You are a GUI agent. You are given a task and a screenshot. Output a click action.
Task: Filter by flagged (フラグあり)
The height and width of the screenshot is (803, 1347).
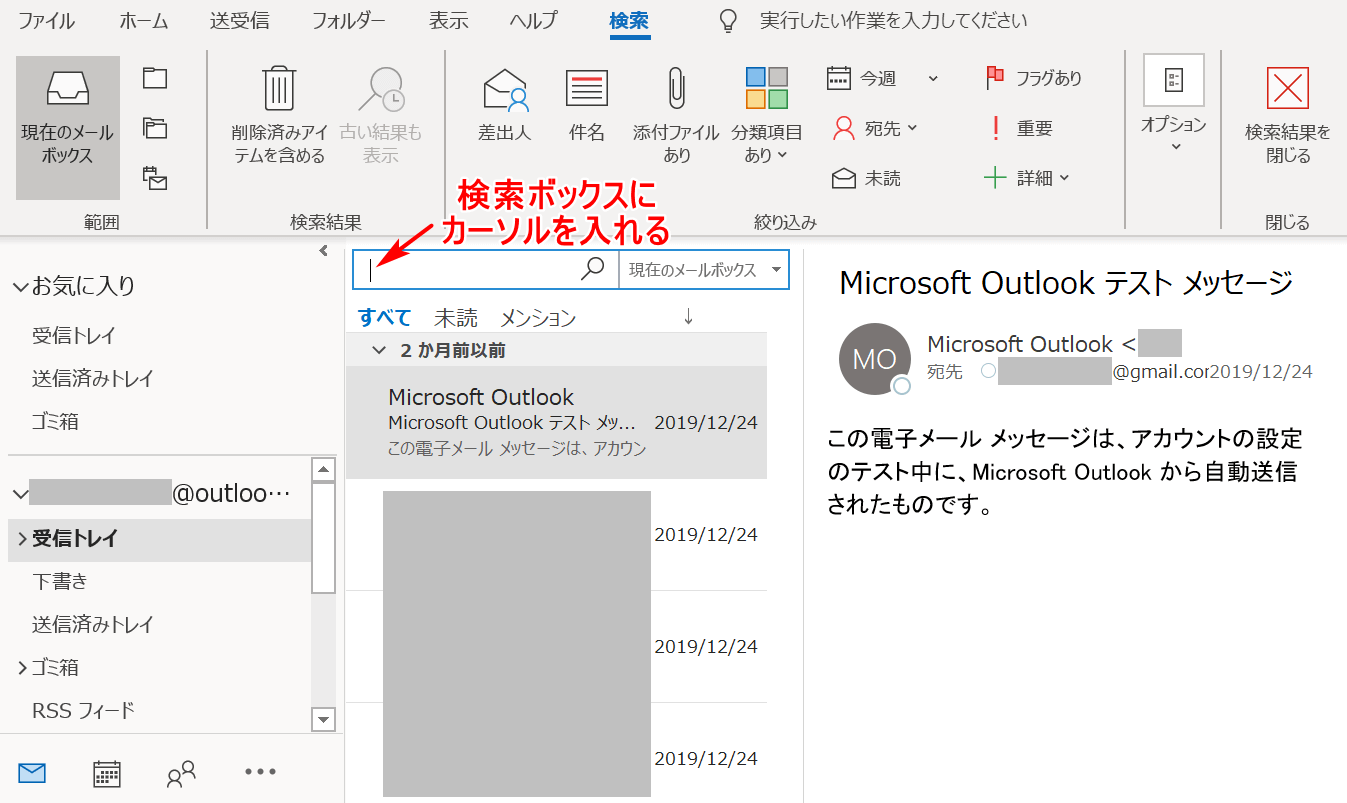pos(1033,78)
